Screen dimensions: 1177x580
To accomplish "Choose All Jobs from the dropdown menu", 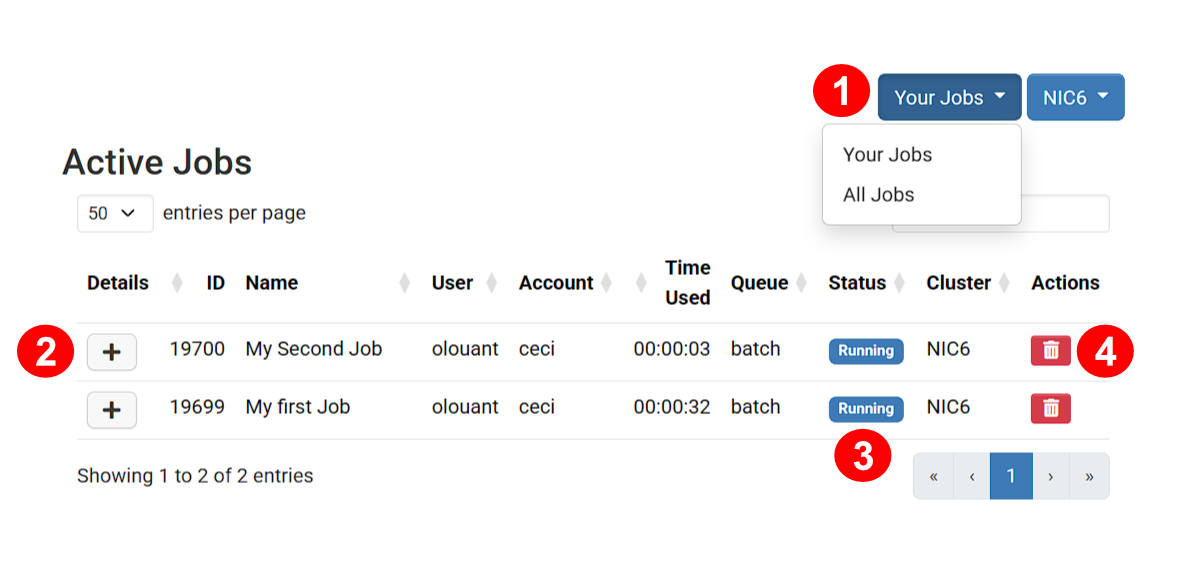I will click(878, 195).
